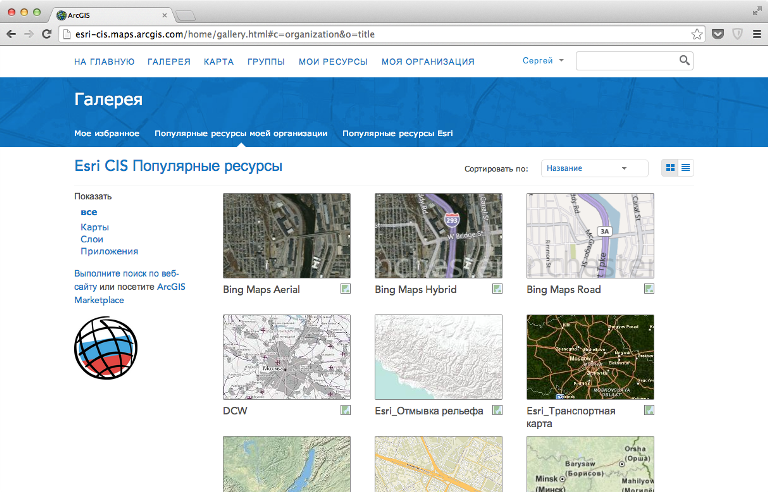Go to НА ГЛАВНУЮ menu item
This screenshot has width=768, height=492.
[104, 62]
